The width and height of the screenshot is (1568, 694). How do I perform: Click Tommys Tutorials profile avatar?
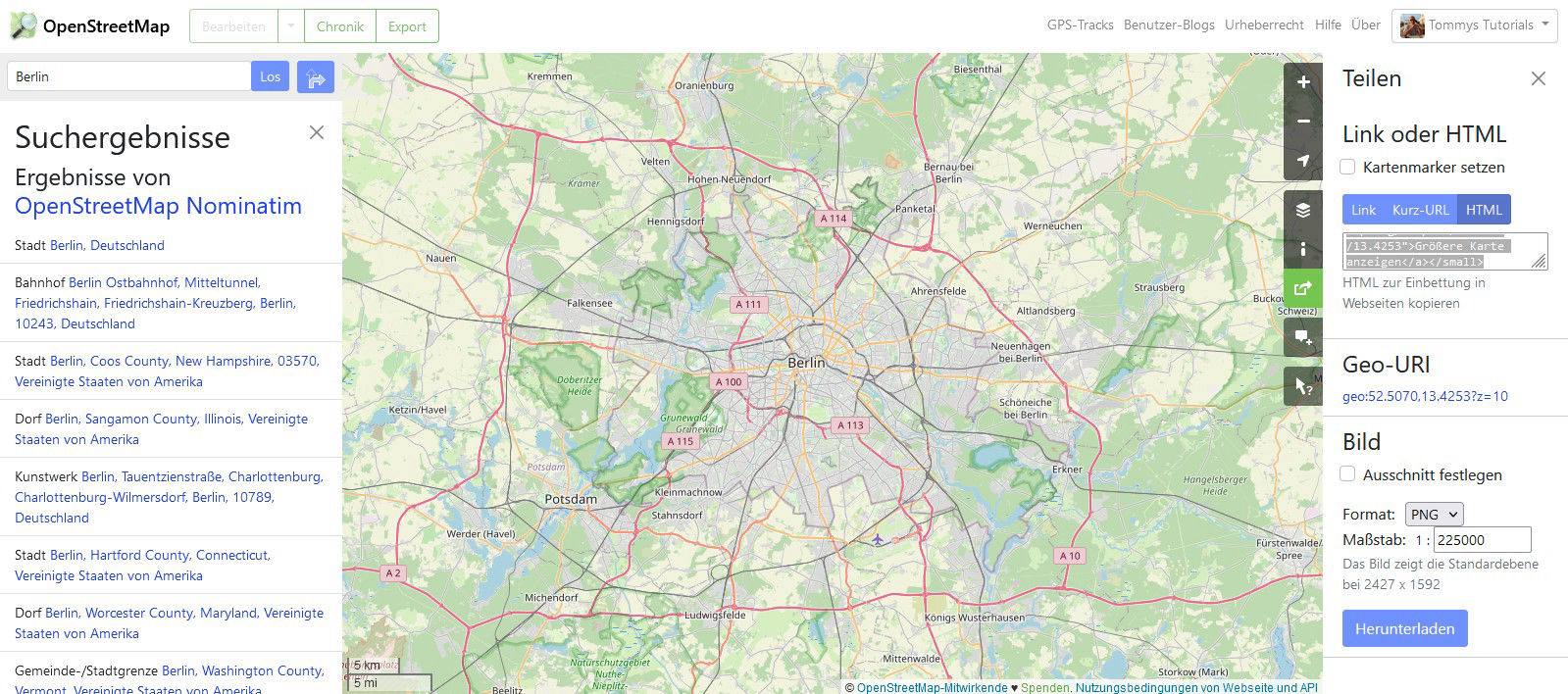[x=1412, y=26]
